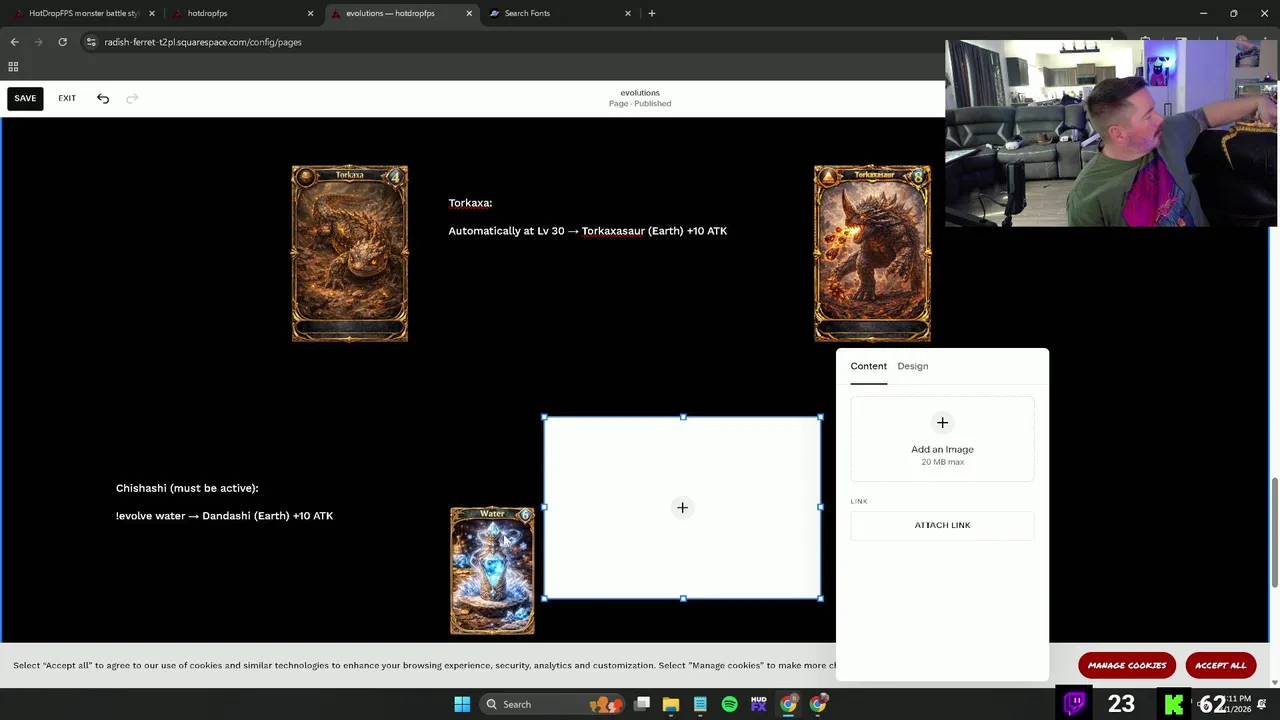Open the Content tab in the image panel
Image resolution: width=1280 pixels, height=720 pixels.
(868, 366)
